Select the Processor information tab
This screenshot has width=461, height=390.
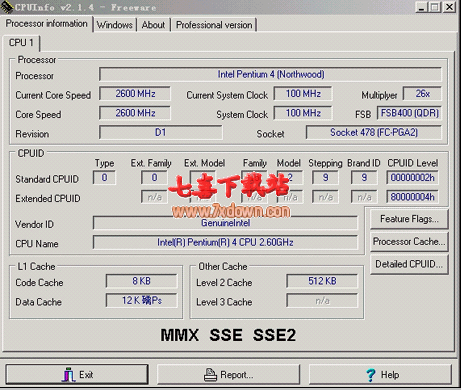(47, 24)
